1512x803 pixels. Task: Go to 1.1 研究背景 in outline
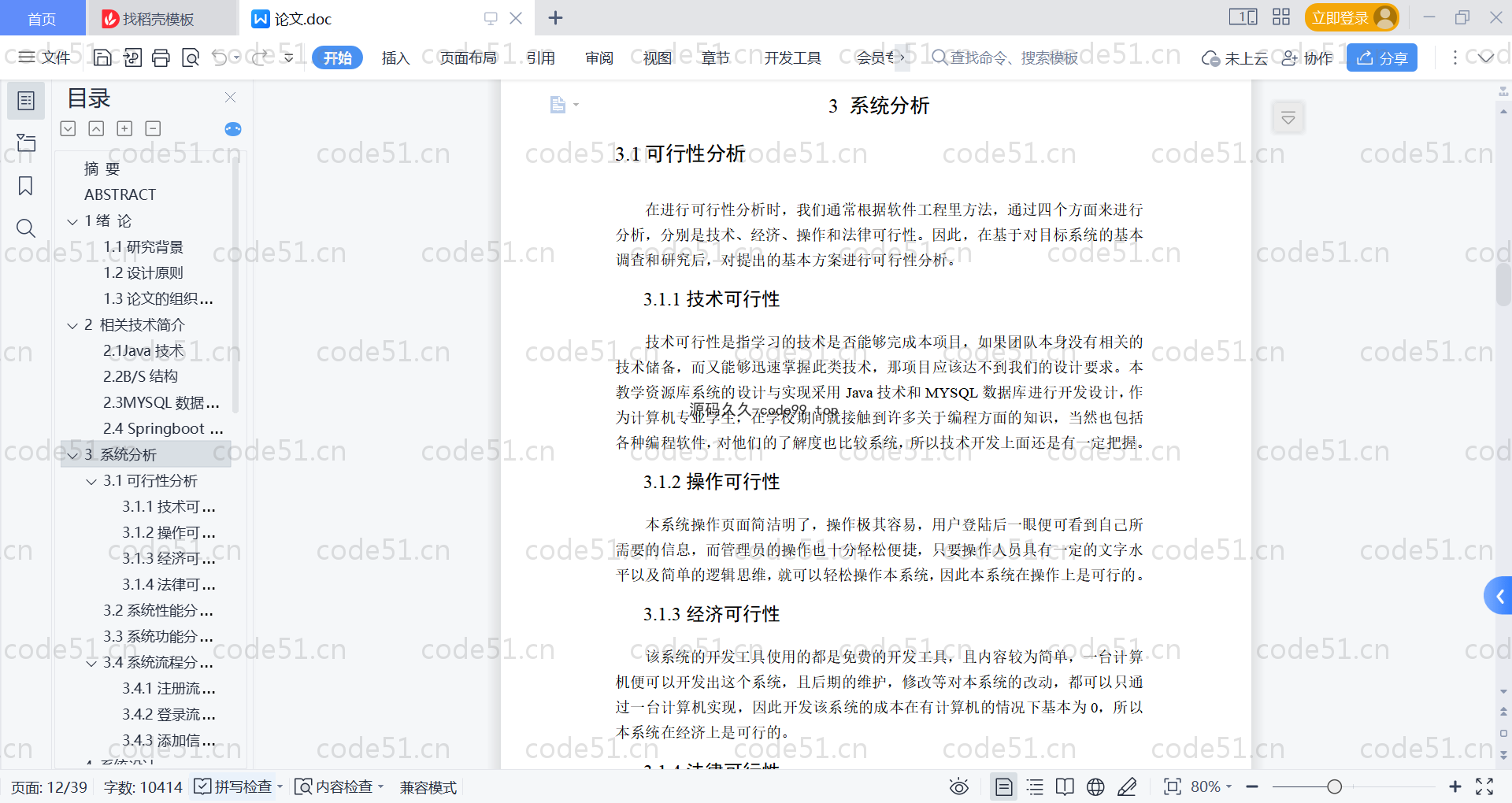[143, 247]
